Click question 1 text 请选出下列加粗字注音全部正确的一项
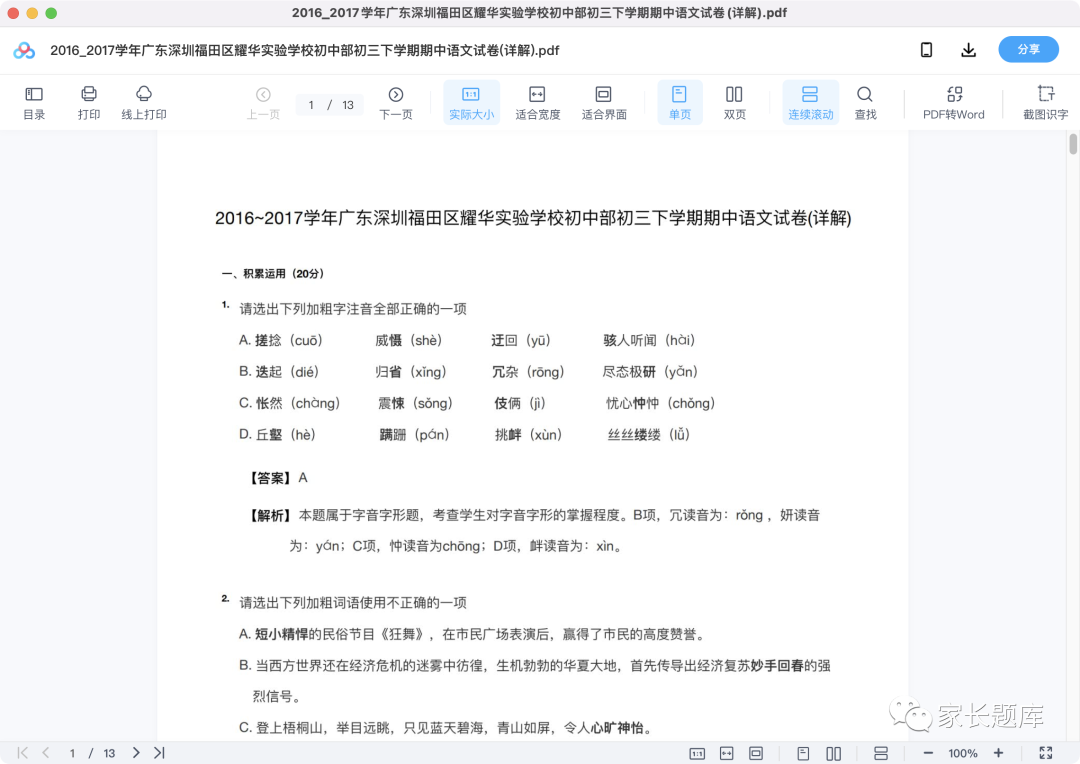 pos(353,309)
